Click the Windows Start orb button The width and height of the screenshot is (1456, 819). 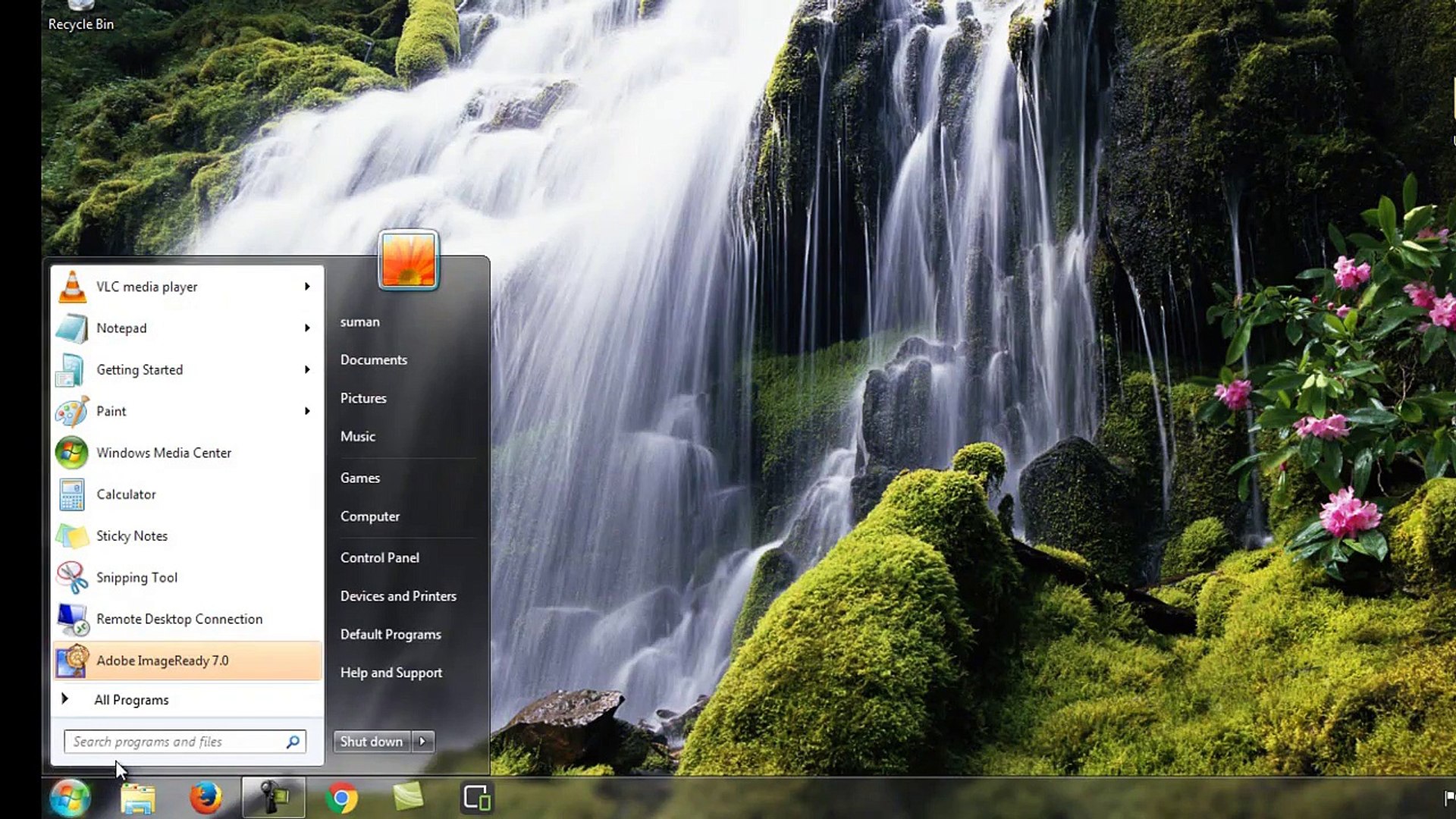pyautogui.click(x=70, y=798)
